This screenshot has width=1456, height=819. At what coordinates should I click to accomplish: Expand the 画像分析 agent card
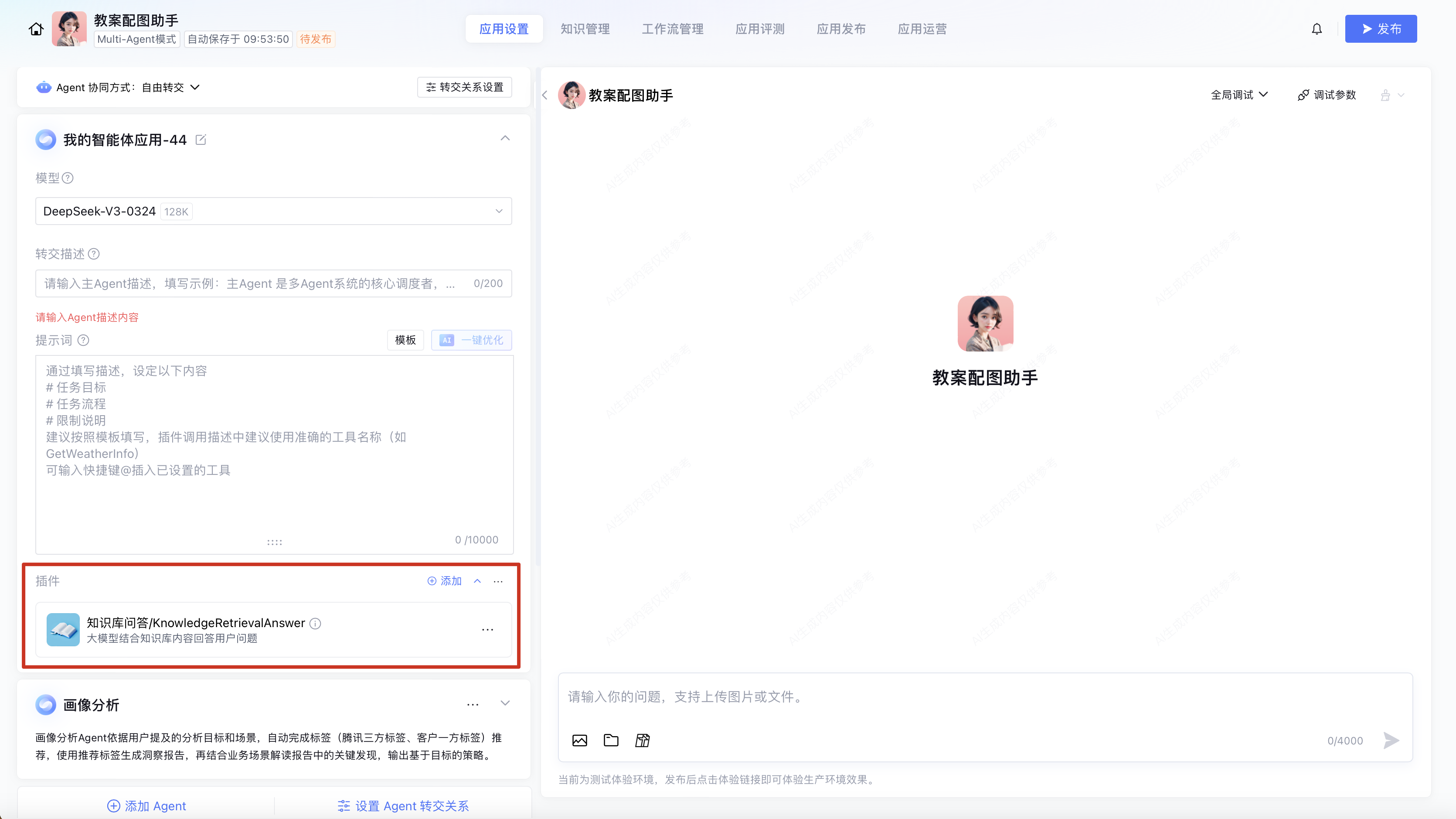(505, 703)
